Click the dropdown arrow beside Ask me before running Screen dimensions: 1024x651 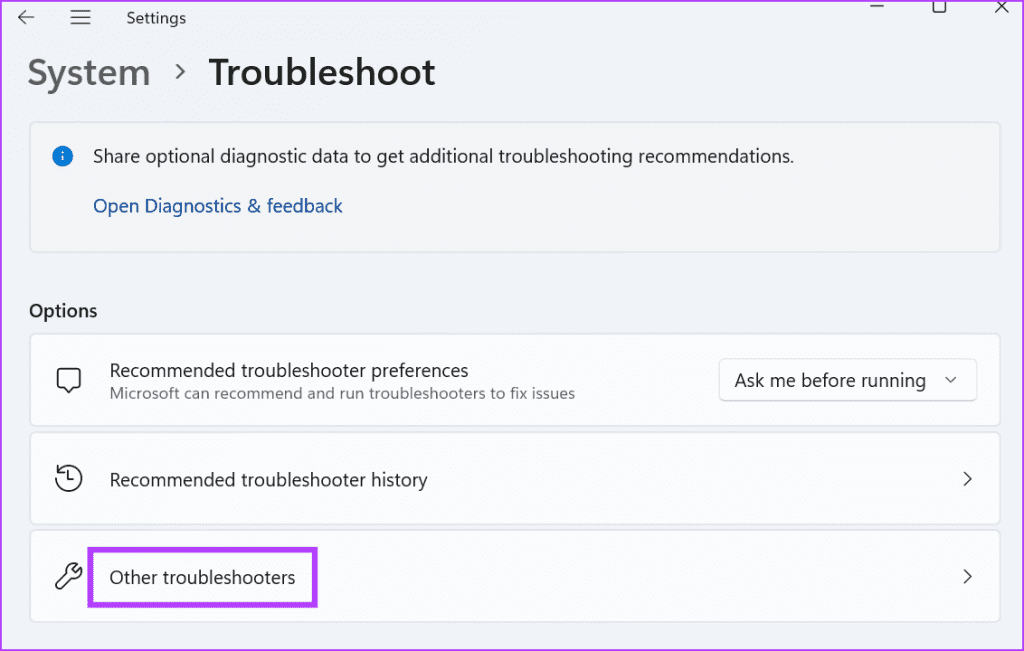(951, 380)
